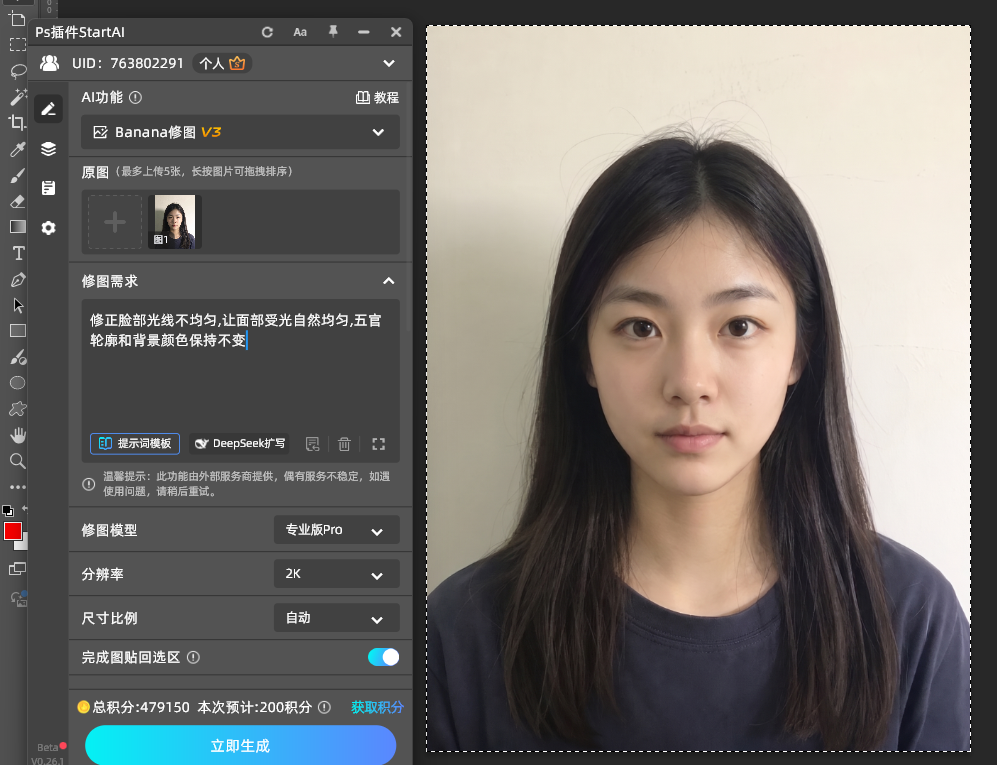Change font size with Aa icon
The image size is (997, 765).
click(300, 32)
